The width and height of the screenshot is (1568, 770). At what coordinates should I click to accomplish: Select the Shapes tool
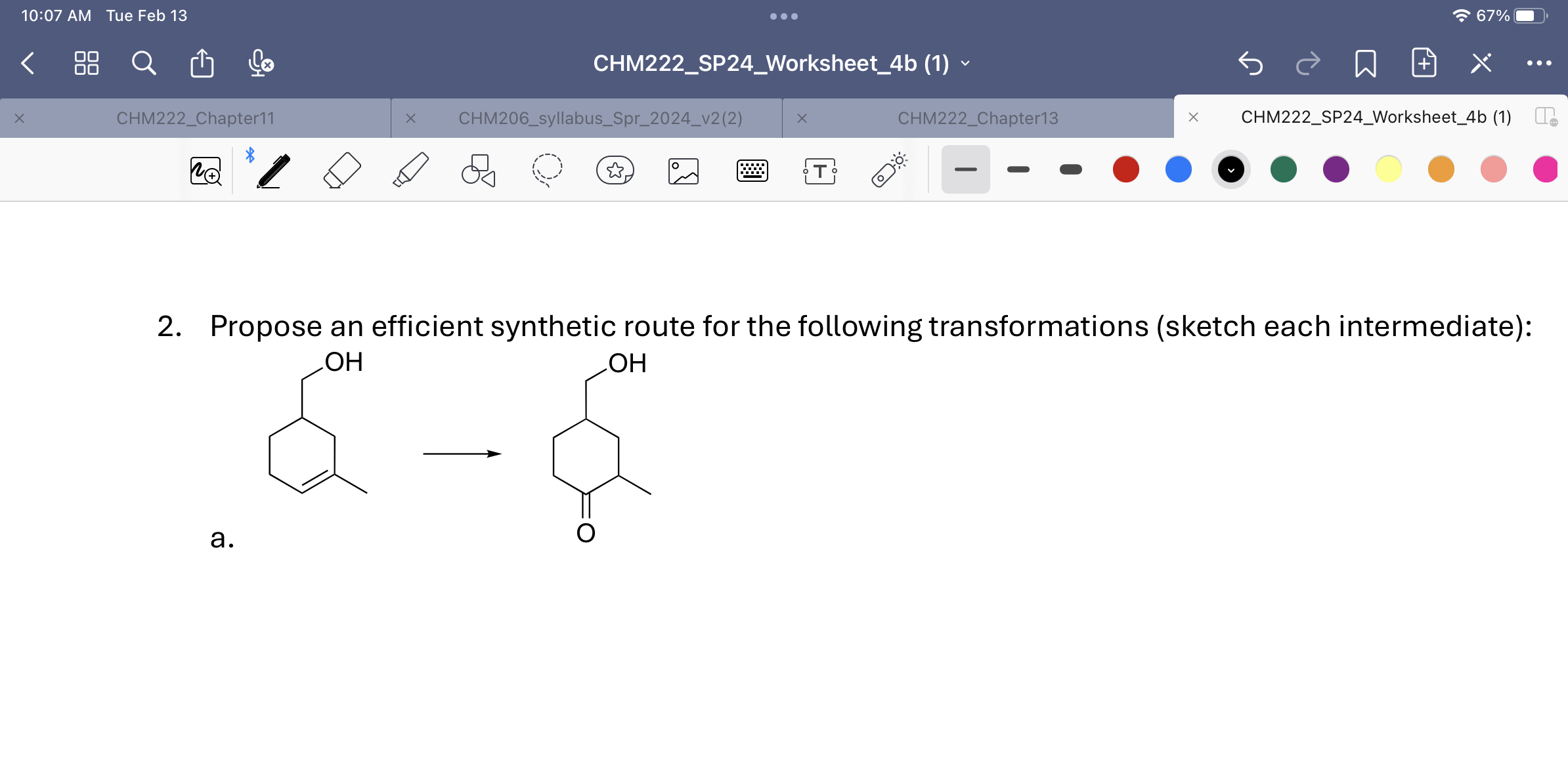[x=479, y=171]
